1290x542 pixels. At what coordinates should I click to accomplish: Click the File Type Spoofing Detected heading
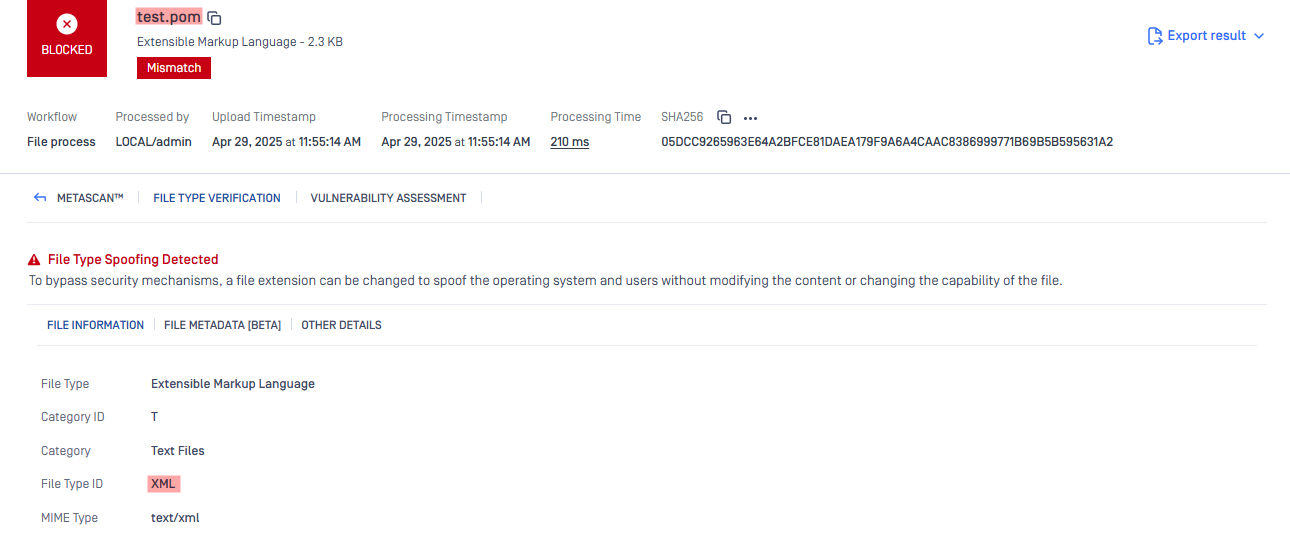tap(133, 259)
